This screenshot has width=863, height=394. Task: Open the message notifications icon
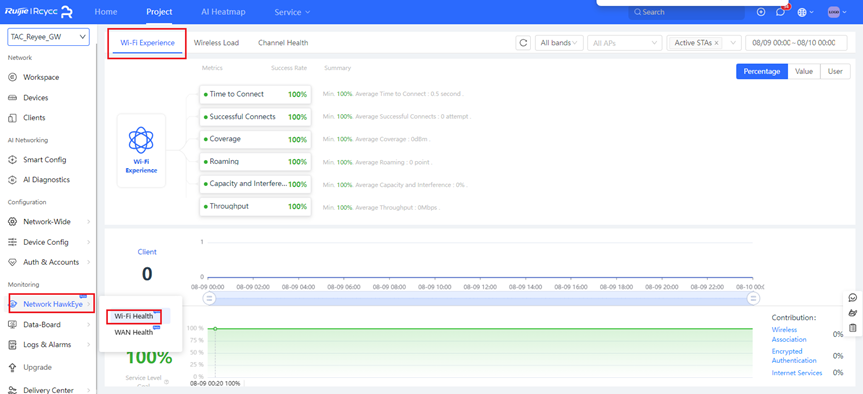[x=780, y=12]
